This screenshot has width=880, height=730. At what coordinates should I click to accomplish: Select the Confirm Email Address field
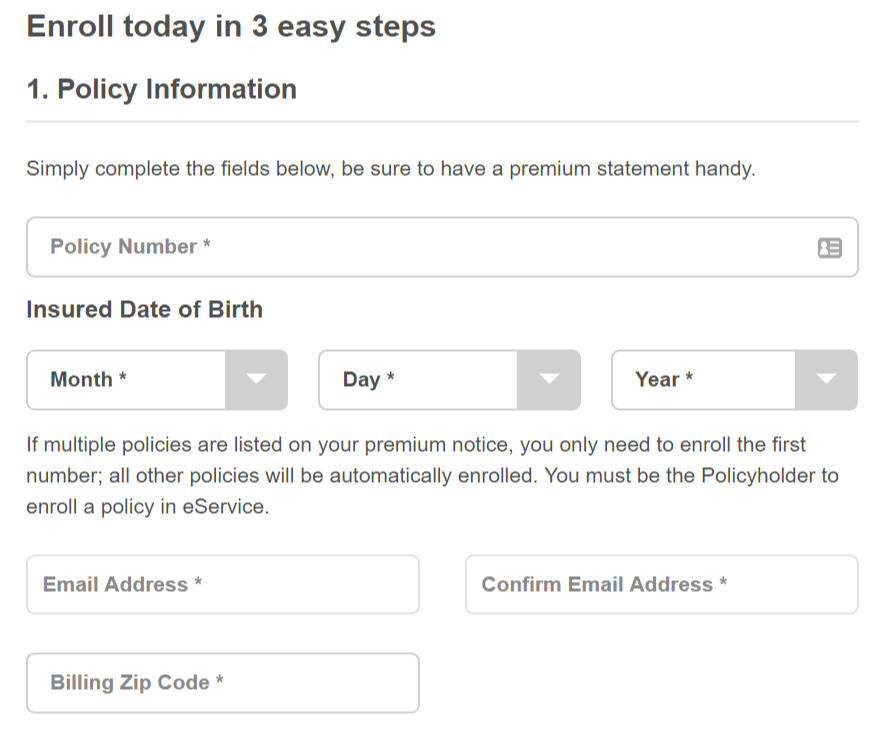coord(662,585)
